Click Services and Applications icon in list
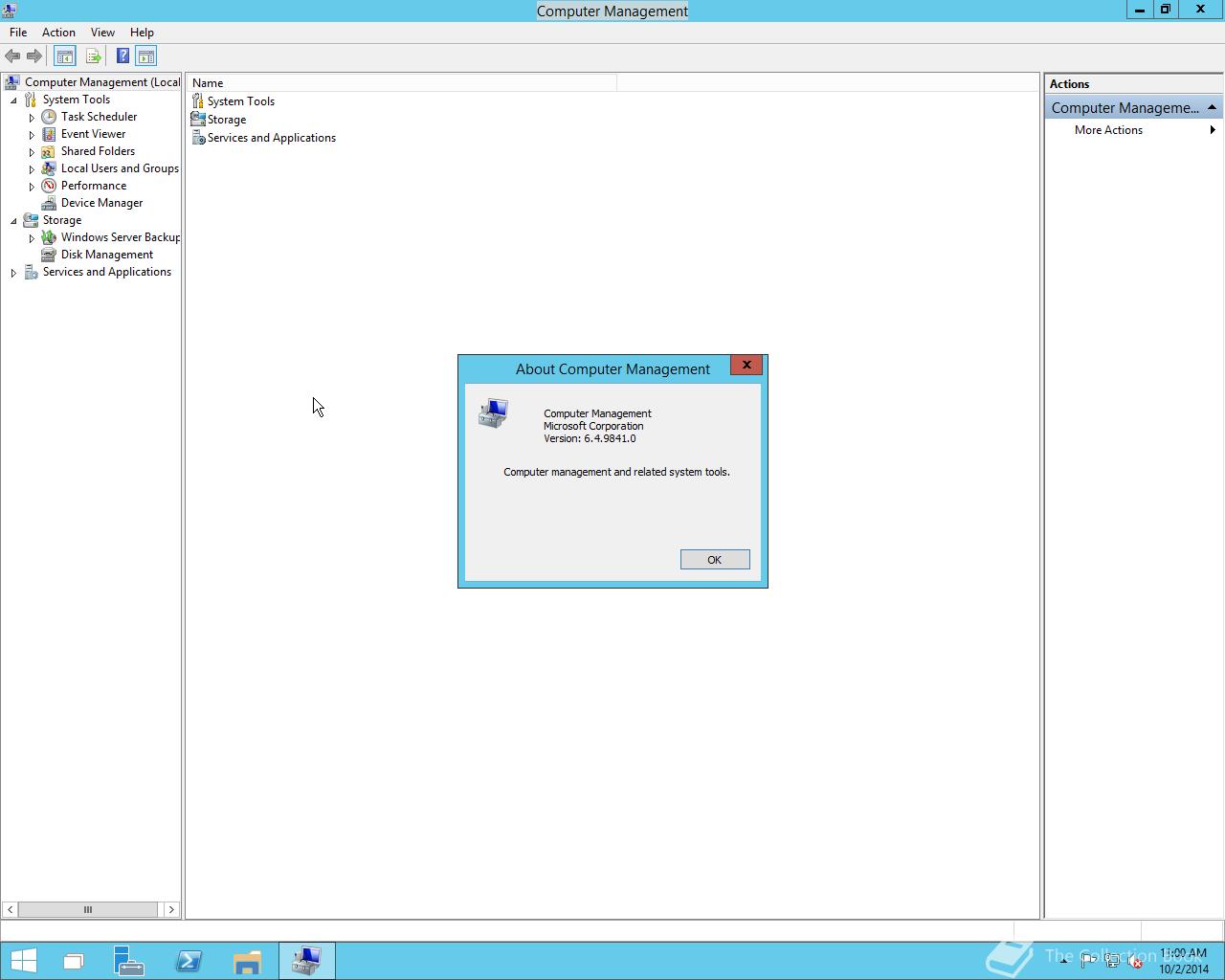The height and width of the screenshot is (980, 1225). pos(198,138)
